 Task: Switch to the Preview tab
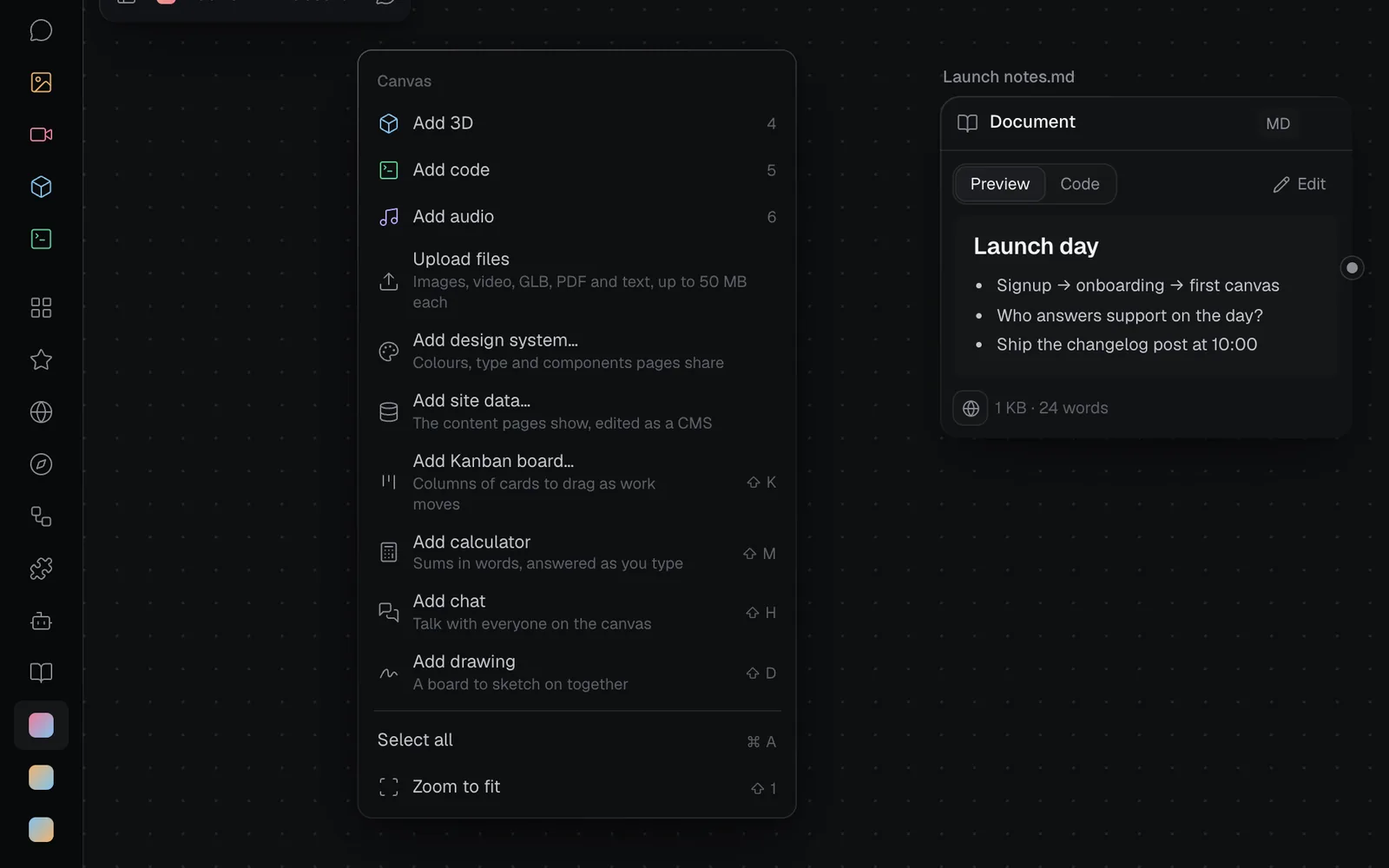[x=1000, y=184]
